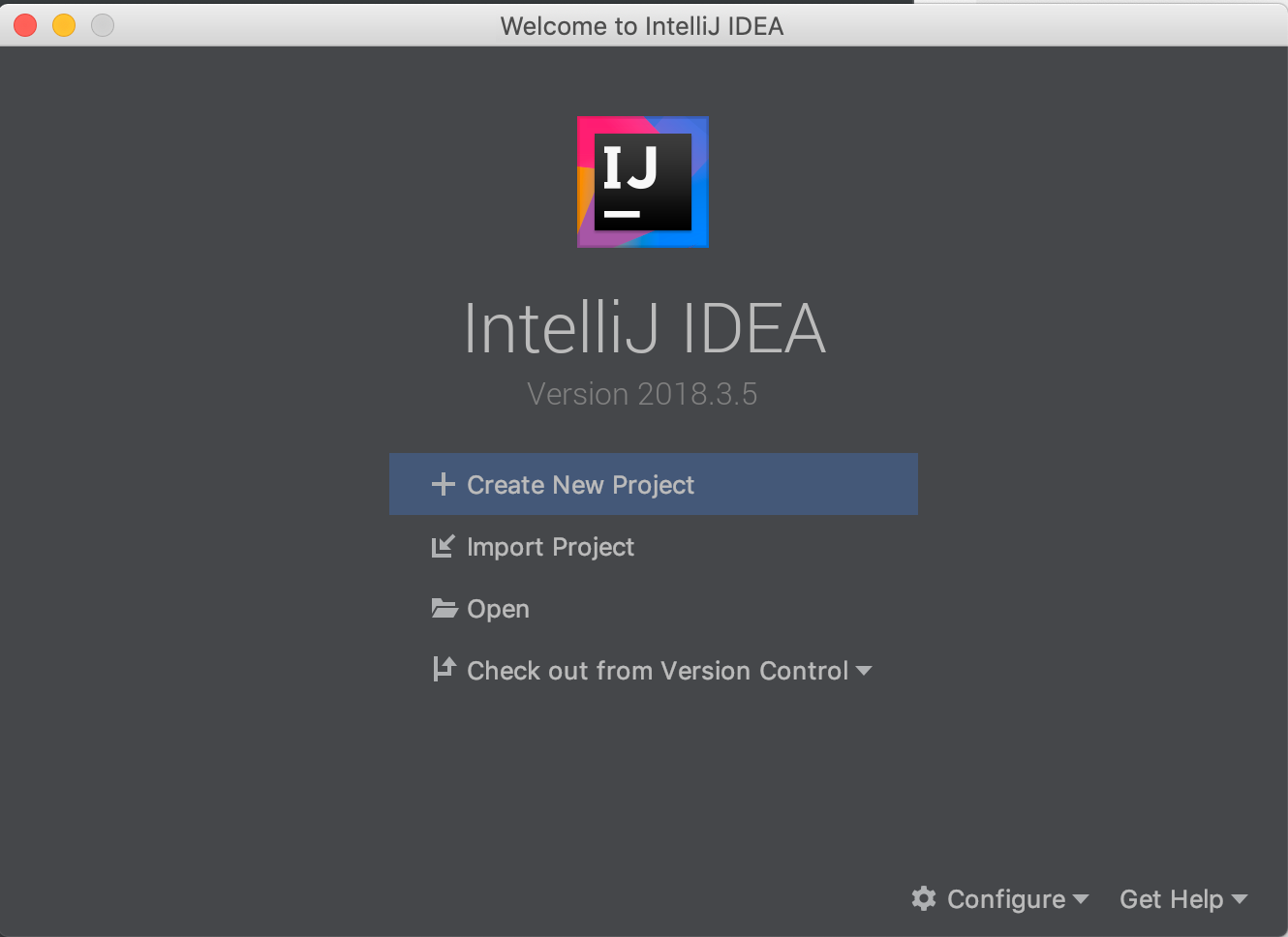1288x937 pixels.
Task: Click the Welcome to IntelliJ IDEA title bar
Action: 642,26
